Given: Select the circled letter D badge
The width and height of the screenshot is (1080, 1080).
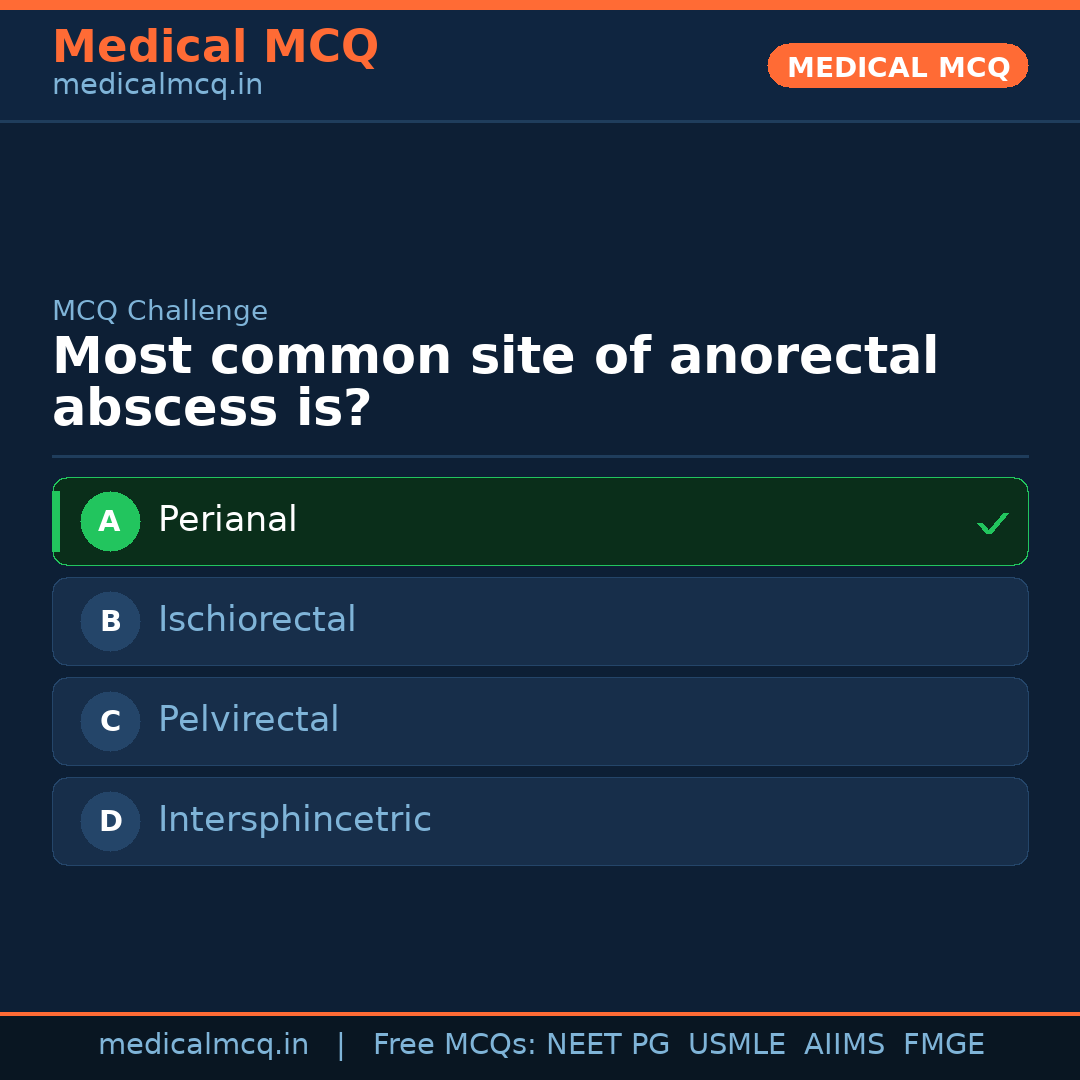Looking at the screenshot, I should (110, 821).
